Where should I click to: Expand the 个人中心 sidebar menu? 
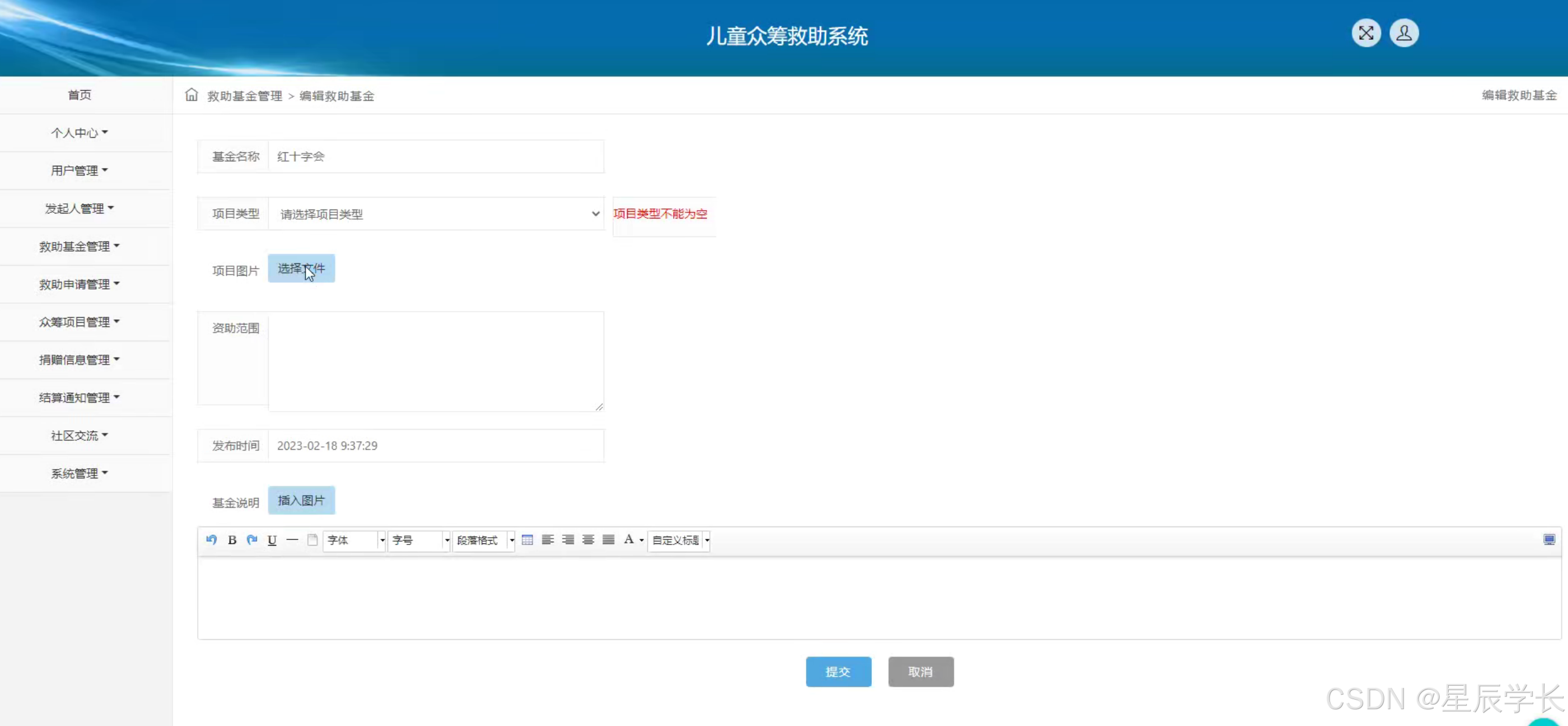pyautogui.click(x=80, y=133)
